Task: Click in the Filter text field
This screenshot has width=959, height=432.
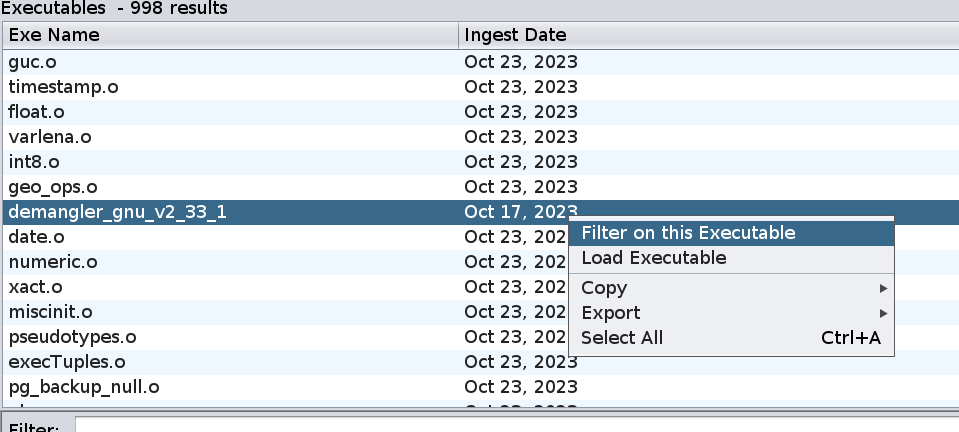Action: point(500,426)
